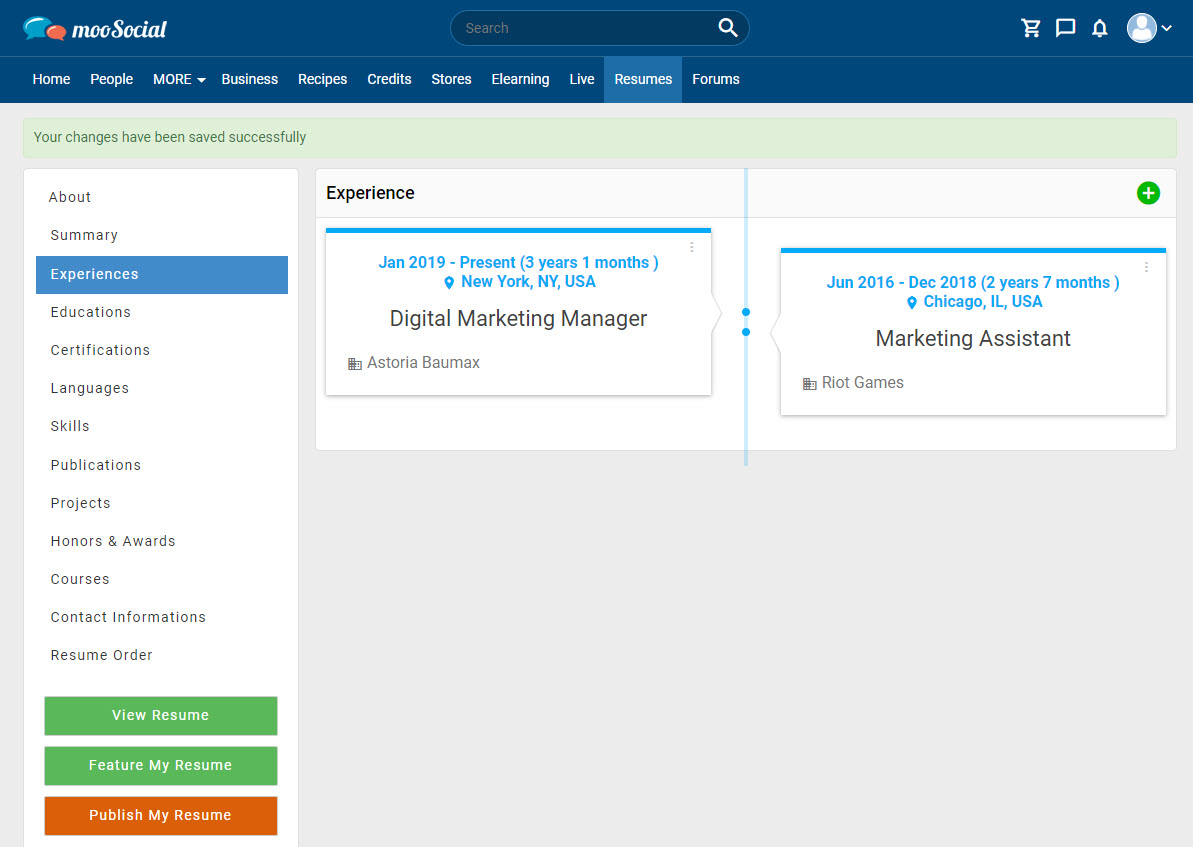Click the Chicago, IL, USA location
Viewport: 1193px width, 847px height.
pos(983,301)
